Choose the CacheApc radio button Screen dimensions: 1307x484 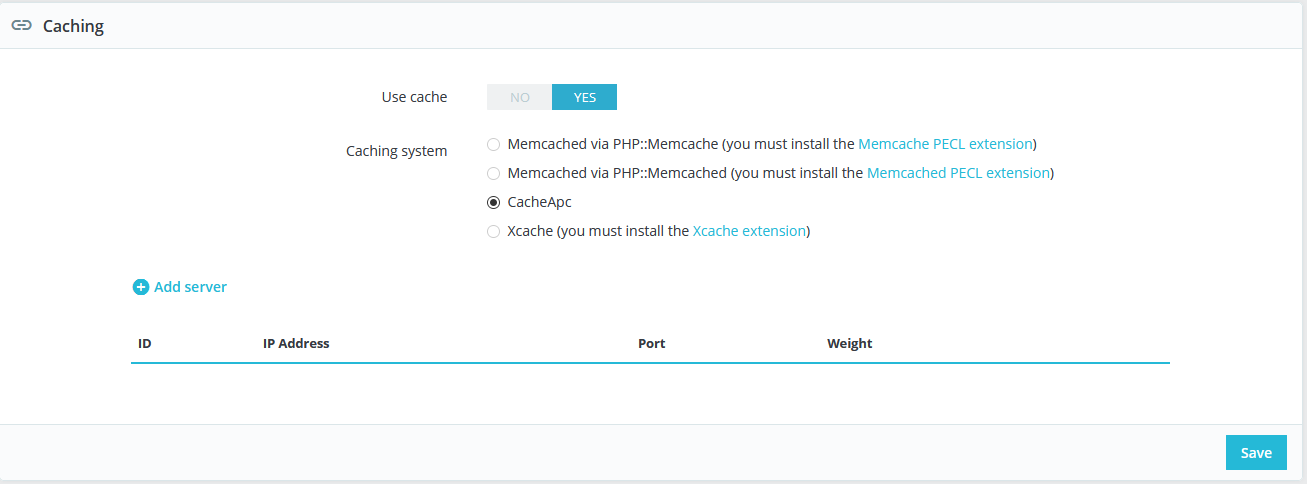point(493,202)
